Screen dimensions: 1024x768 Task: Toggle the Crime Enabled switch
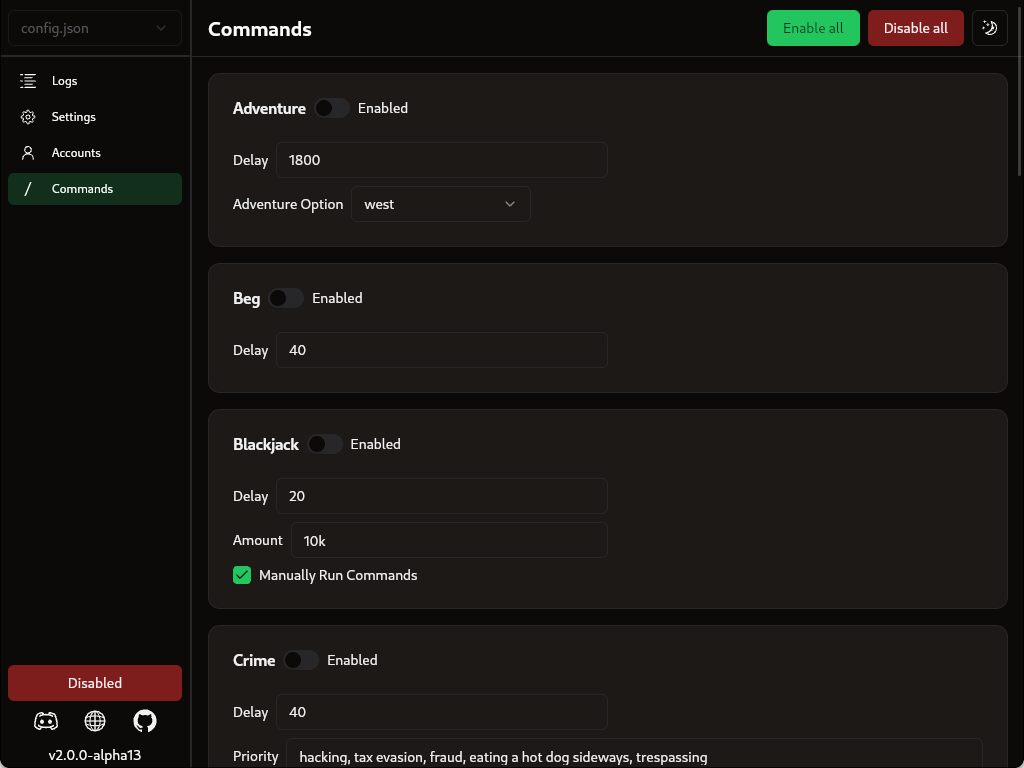301,660
